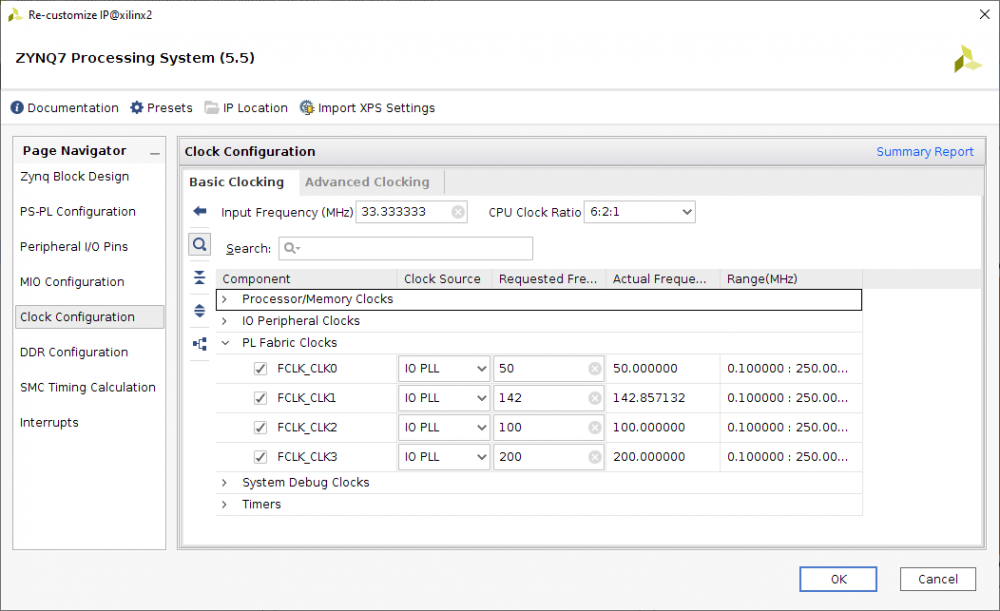Screen dimensions: 1000x611
Task: Click the tree hierarchy view icon
Action: coord(200,344)
